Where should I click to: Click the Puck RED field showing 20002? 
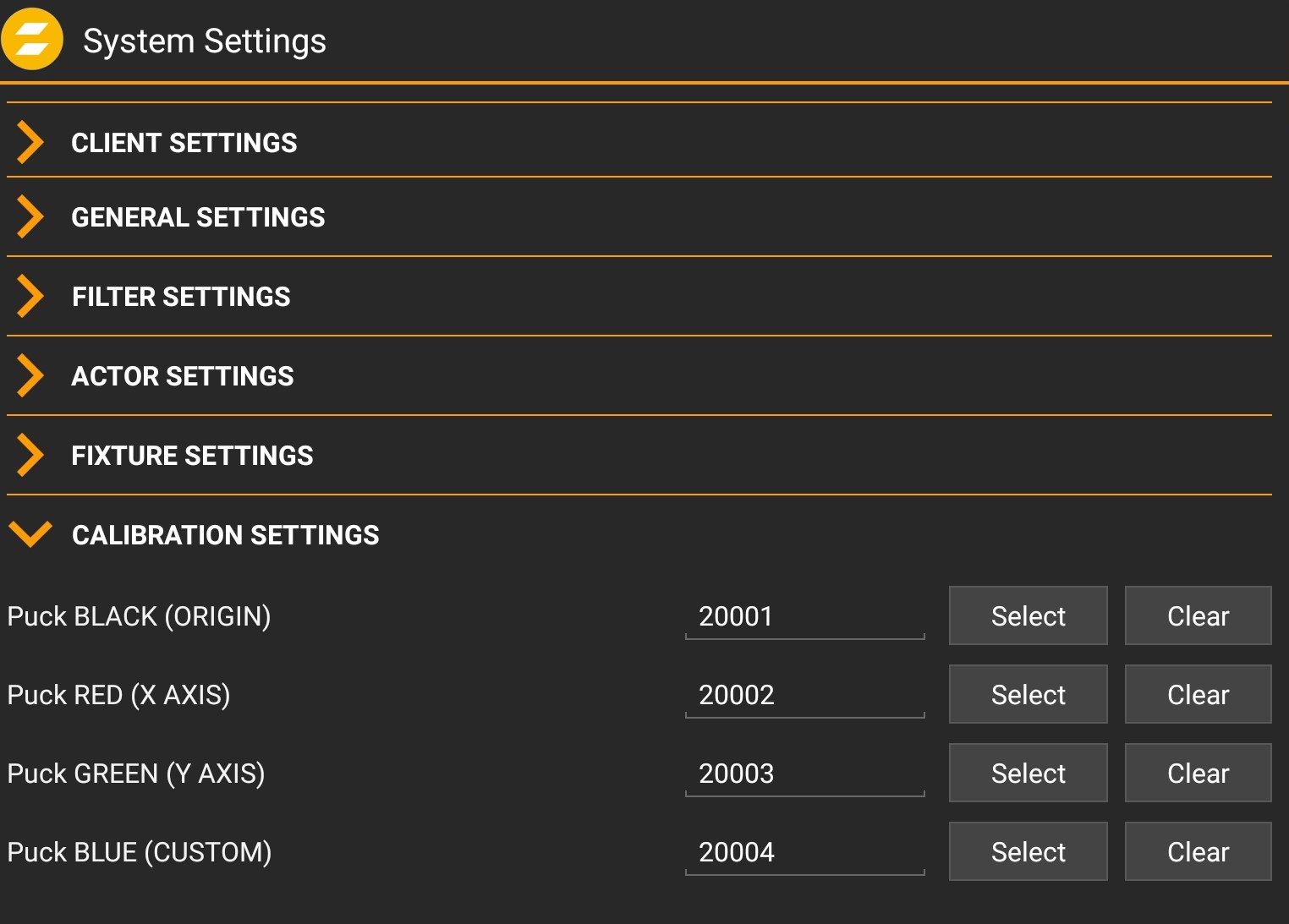point(804,695)
